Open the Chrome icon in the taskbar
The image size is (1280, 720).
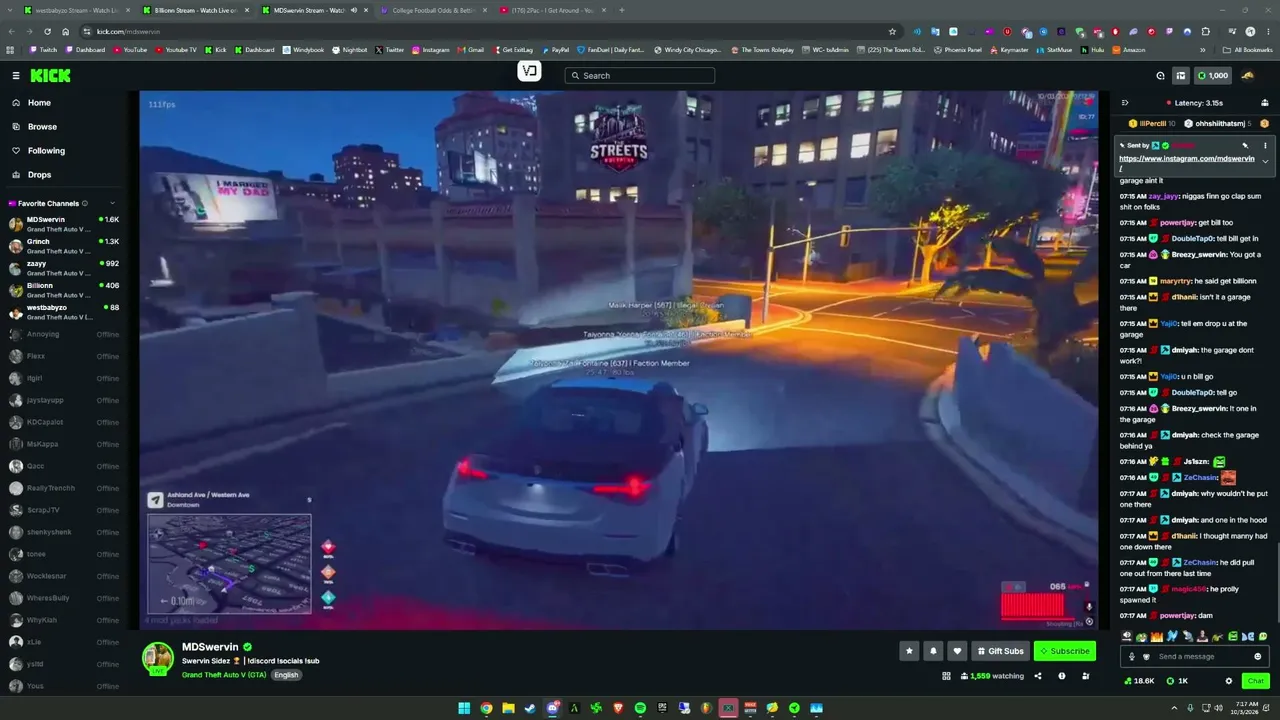click(x=486, y=708)
